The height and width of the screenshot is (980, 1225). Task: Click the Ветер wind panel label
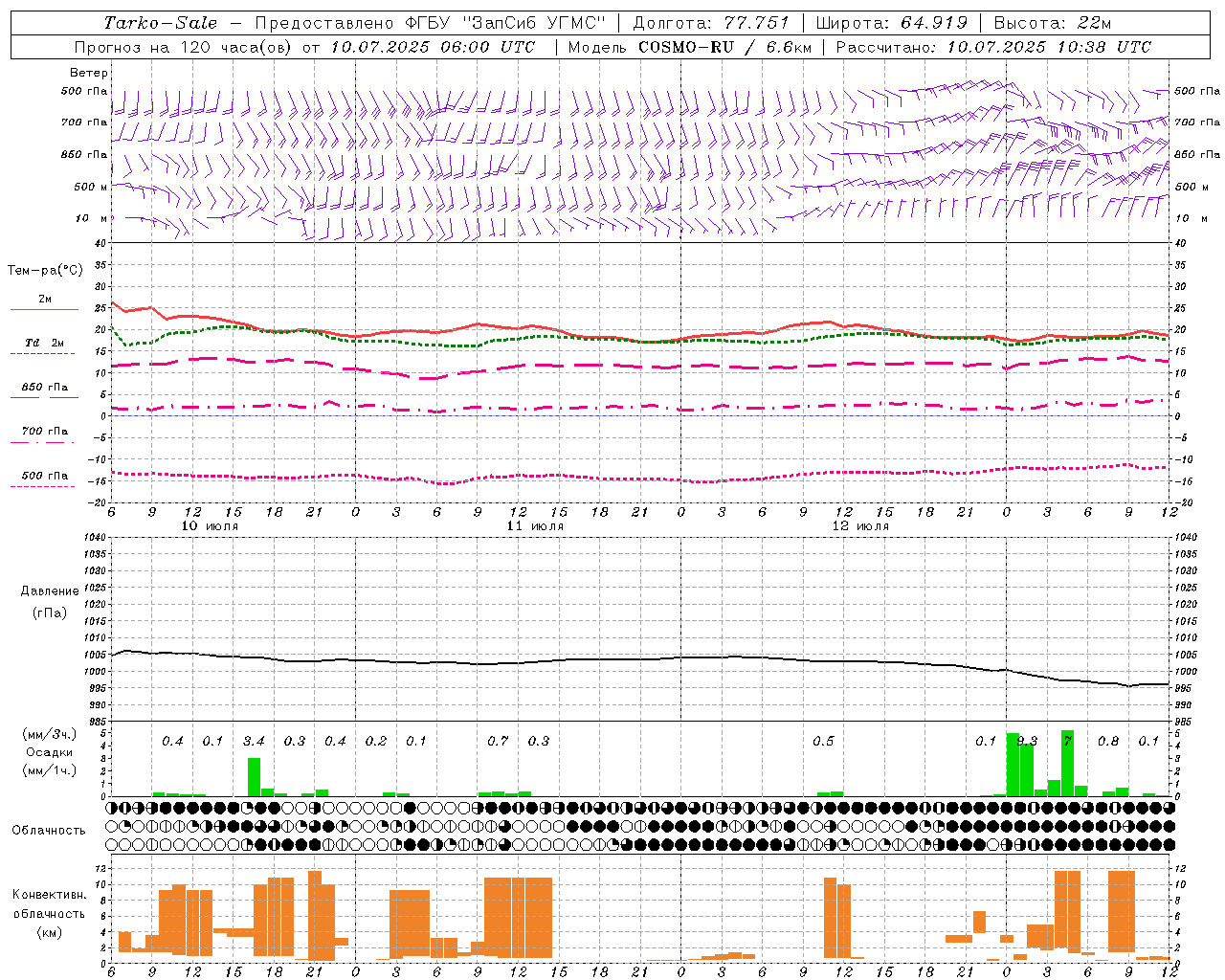(88, 73)
